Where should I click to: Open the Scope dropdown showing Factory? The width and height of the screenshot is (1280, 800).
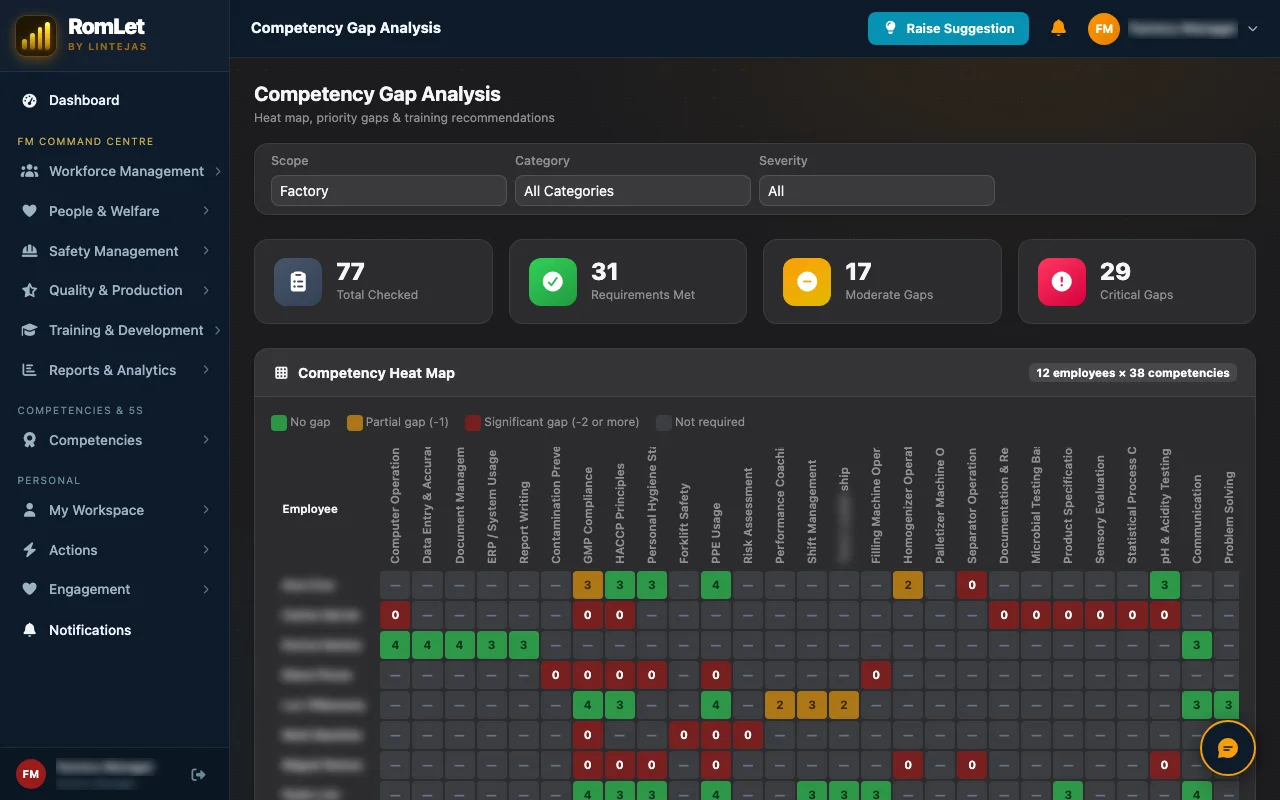coord(388,191)
